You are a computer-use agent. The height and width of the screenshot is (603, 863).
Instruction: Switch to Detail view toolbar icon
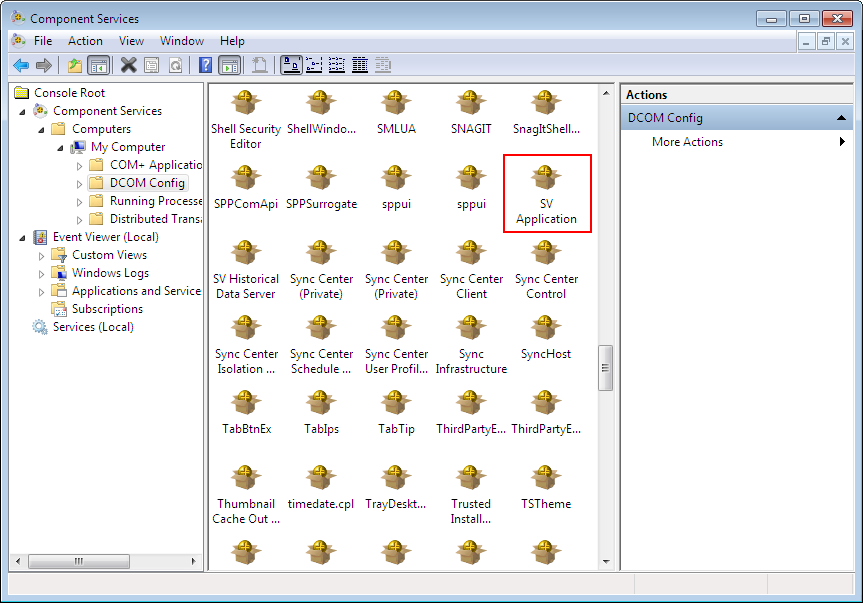[359, 65]
